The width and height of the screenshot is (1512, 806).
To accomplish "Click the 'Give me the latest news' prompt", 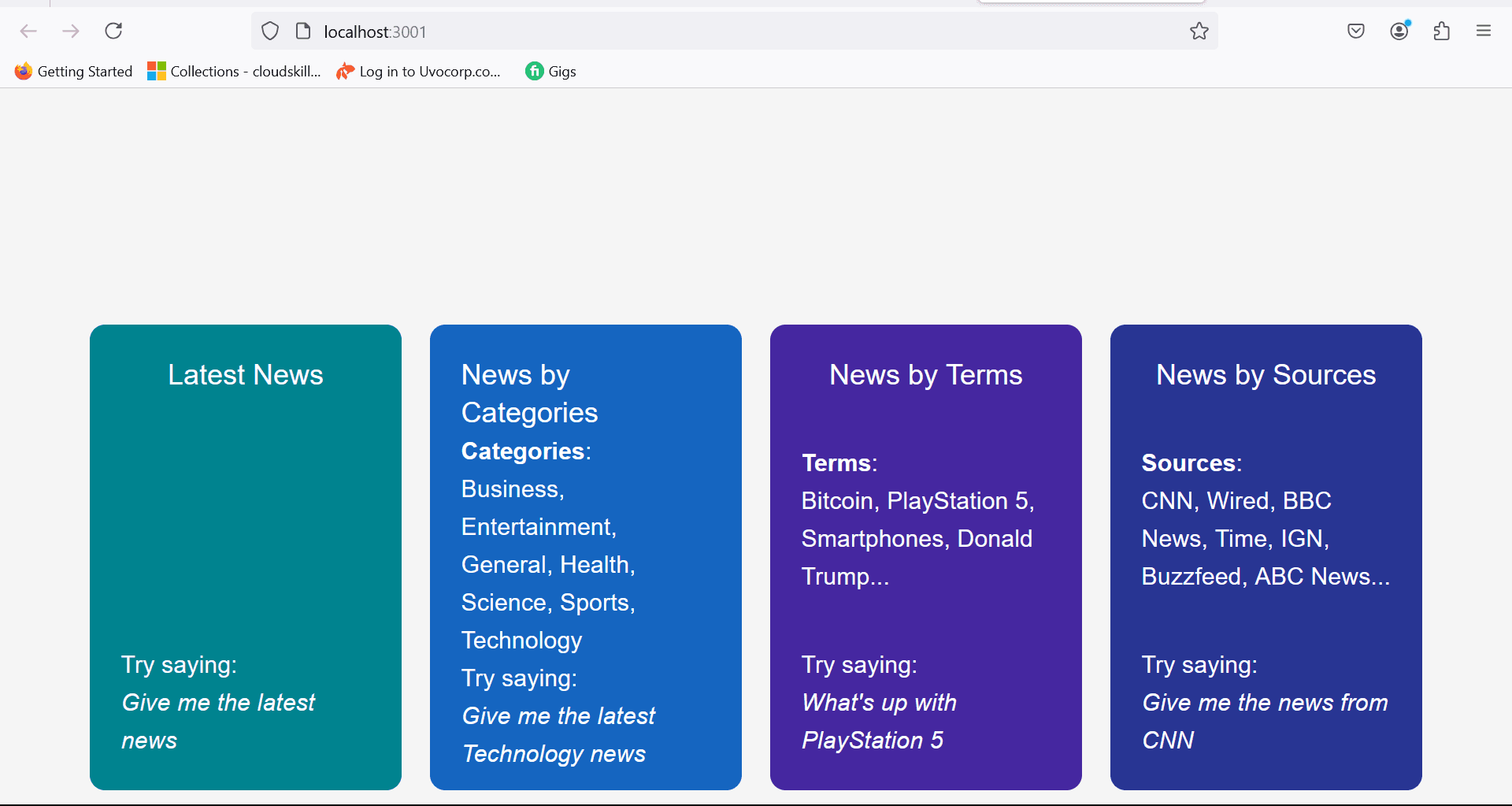I will (x=218, y=722).
